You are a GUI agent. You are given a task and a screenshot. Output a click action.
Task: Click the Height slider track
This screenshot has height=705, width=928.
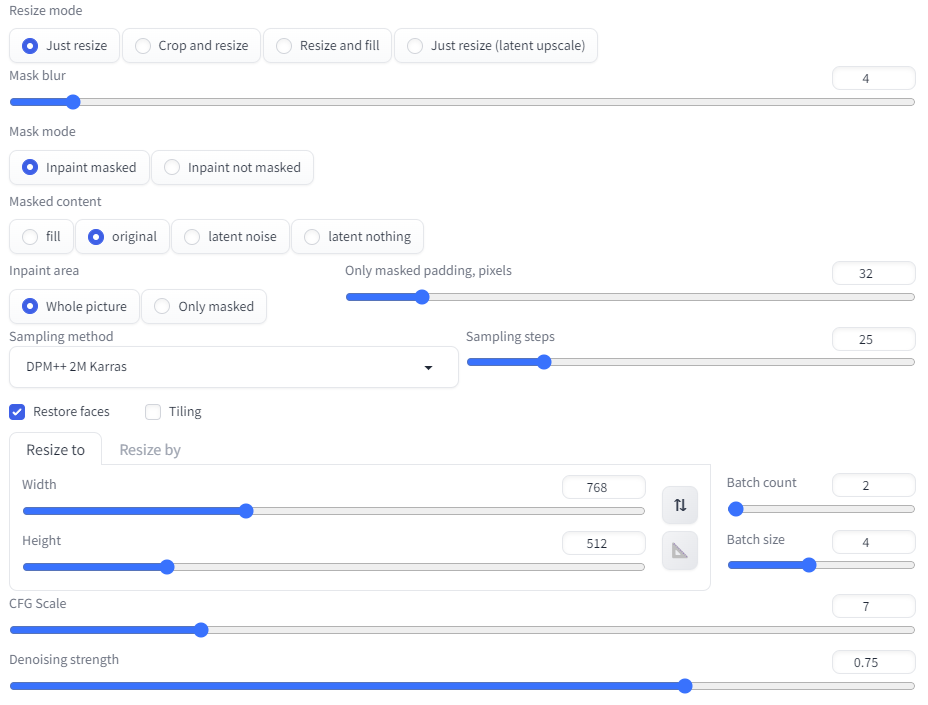334,567
